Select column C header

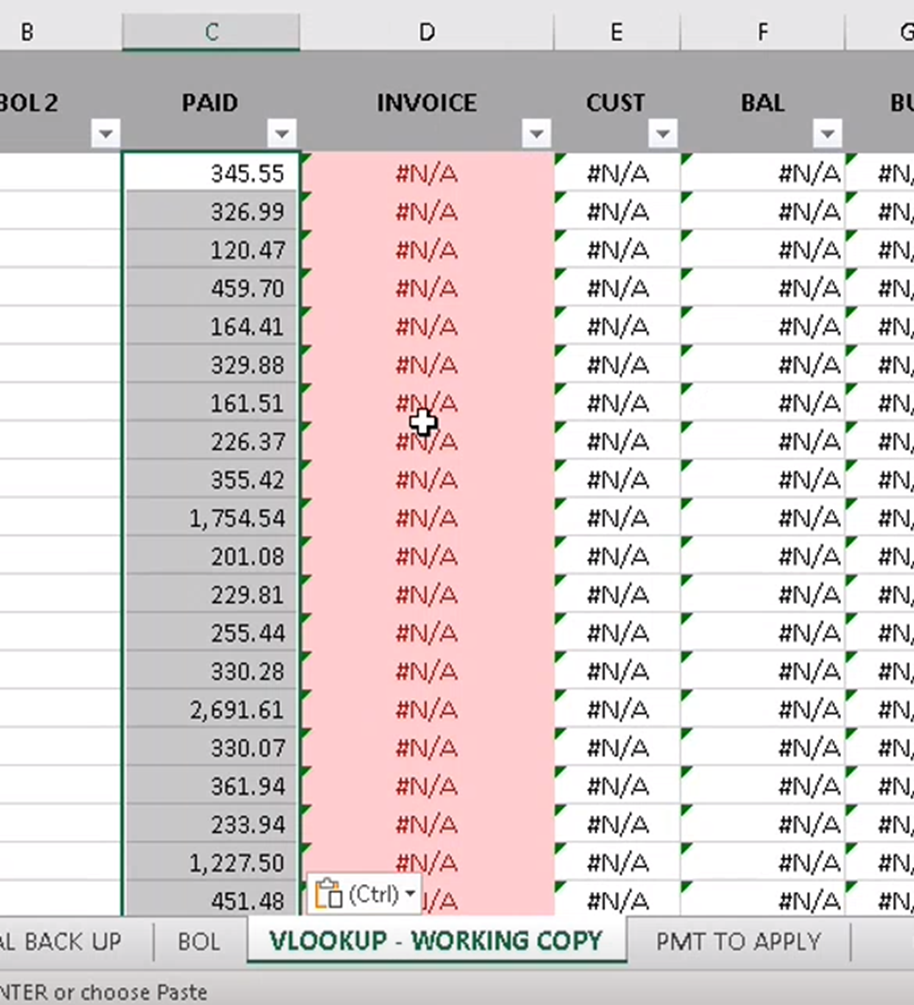pyautogui.click(x=211, y=31)
